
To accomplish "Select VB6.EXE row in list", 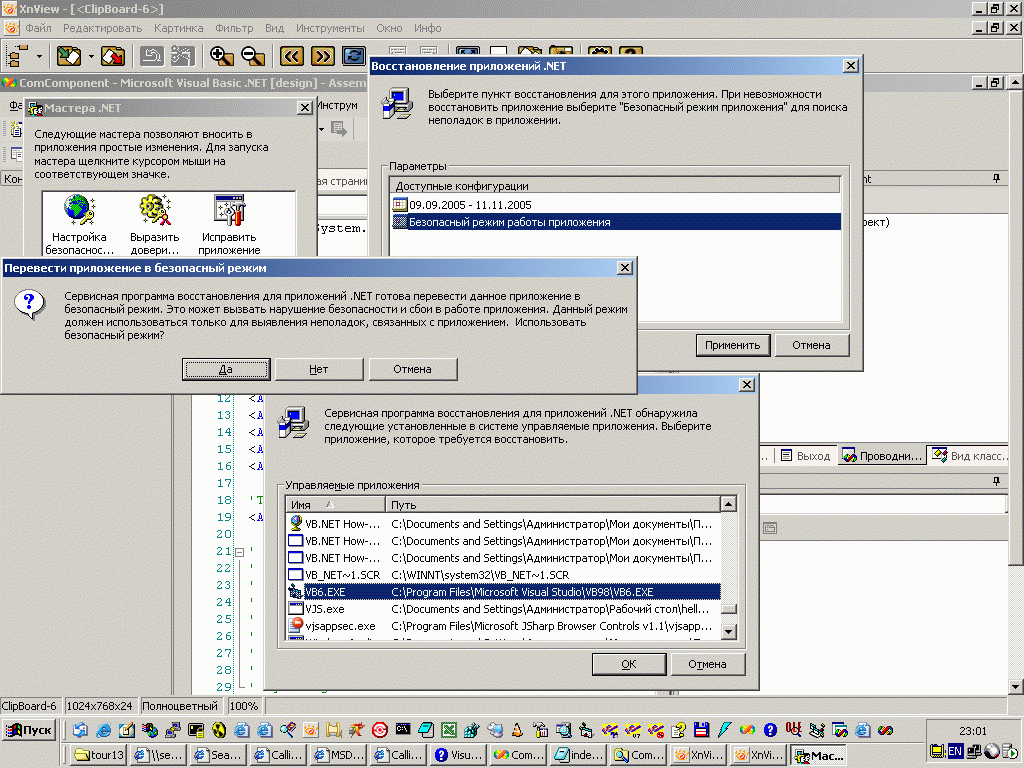I will coord(504,592).
